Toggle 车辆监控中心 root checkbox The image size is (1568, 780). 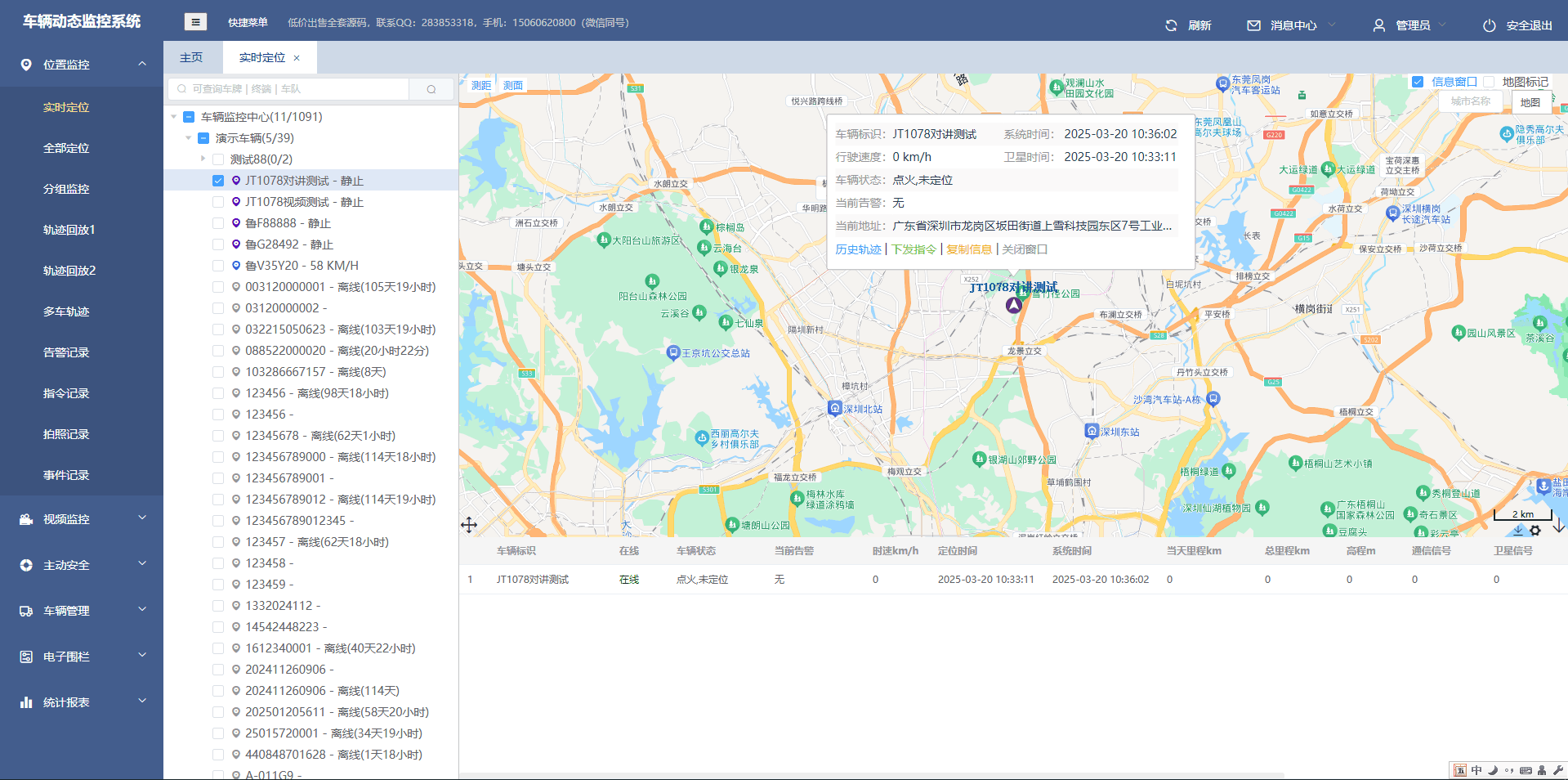189,117
